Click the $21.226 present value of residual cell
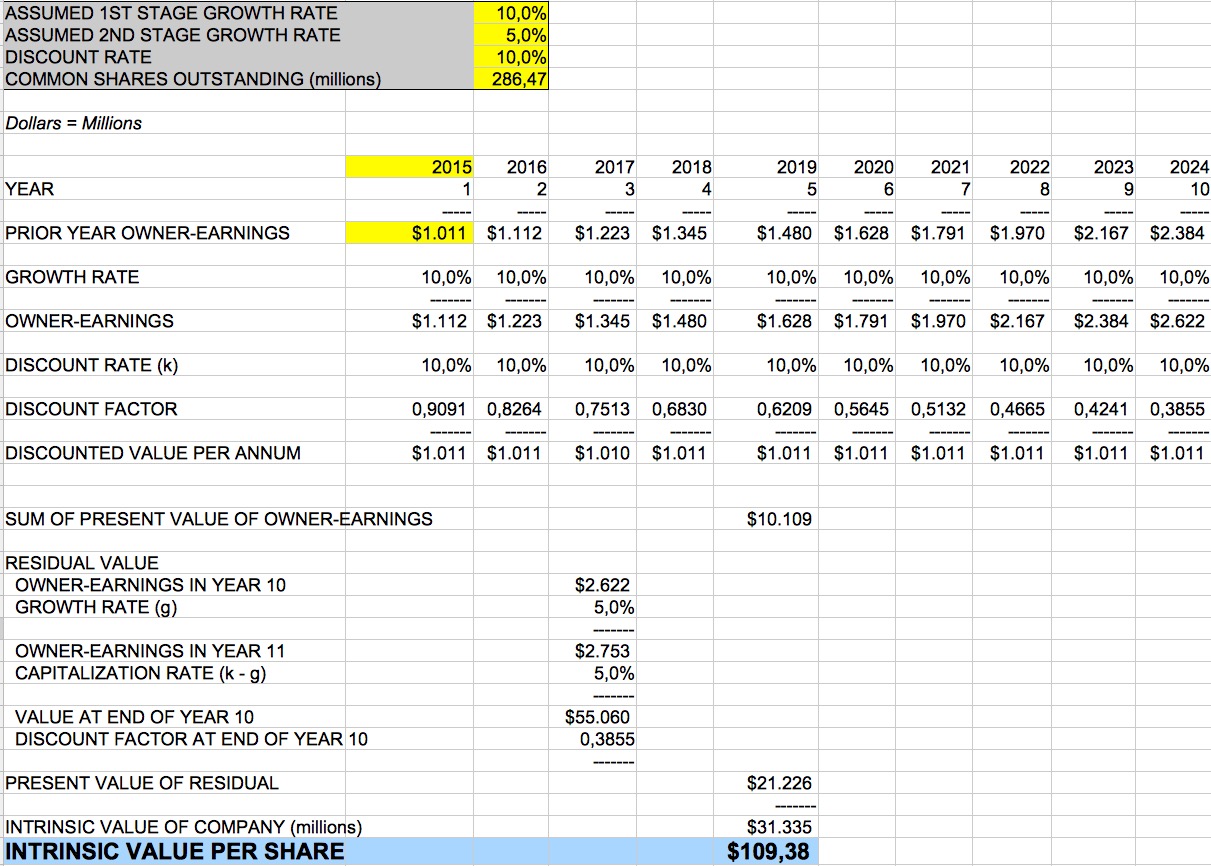The width and height of the screenshot is (1211, 866). pyautogui.click(x=779, y=783)
